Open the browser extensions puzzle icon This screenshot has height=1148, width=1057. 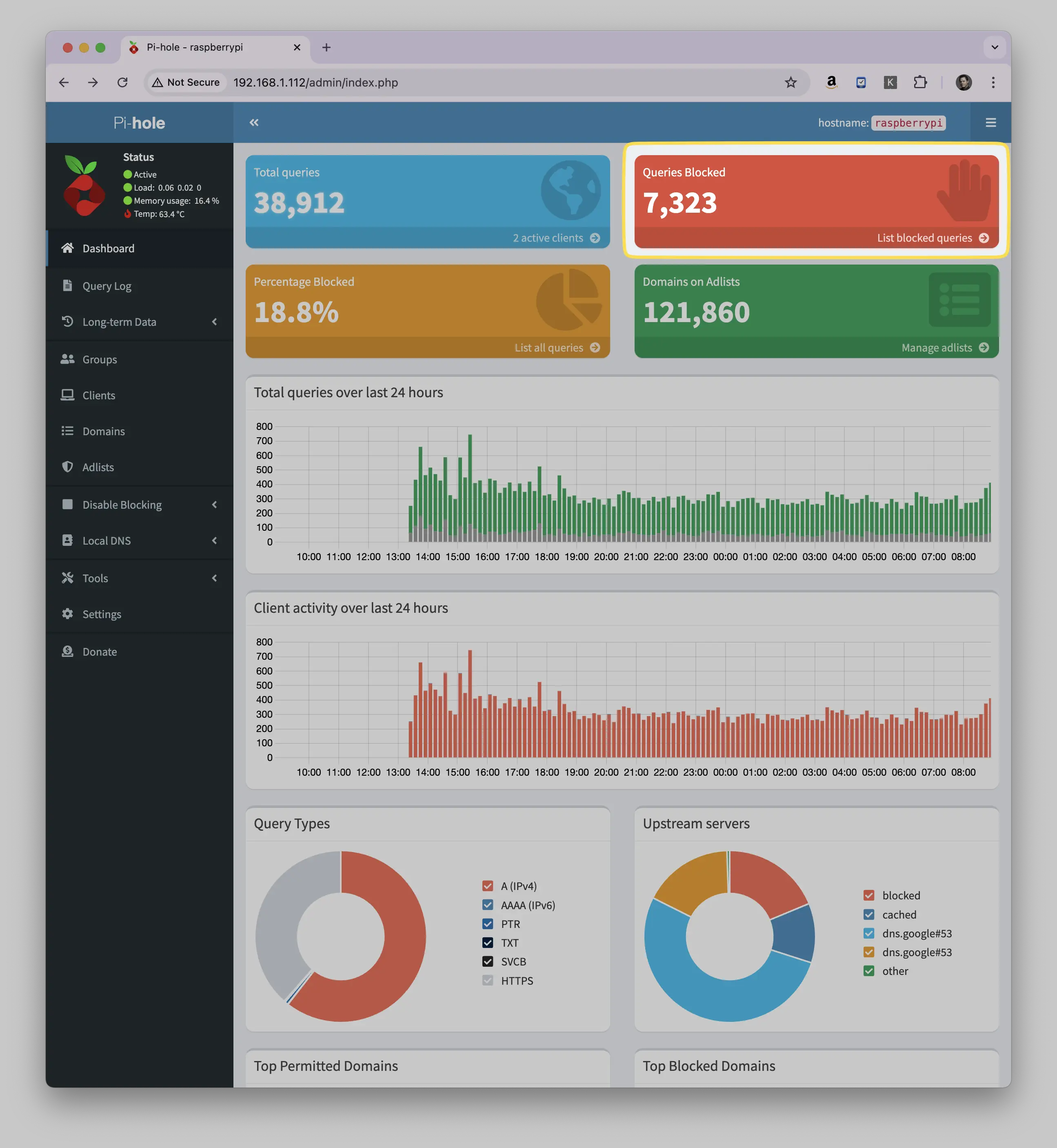(x=920, y=82)
